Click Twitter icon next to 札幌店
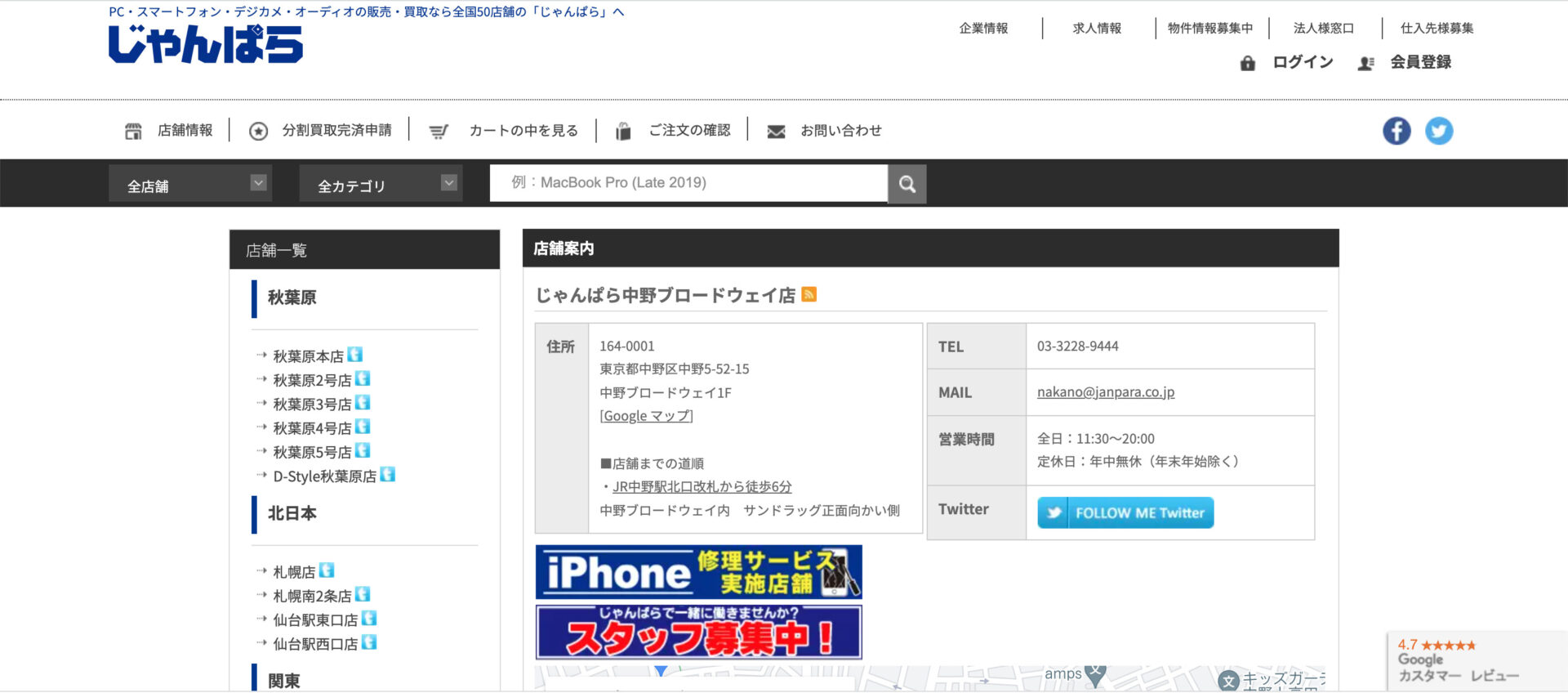The width and height of the screenshot is (1568, 693). pos(327,570)
